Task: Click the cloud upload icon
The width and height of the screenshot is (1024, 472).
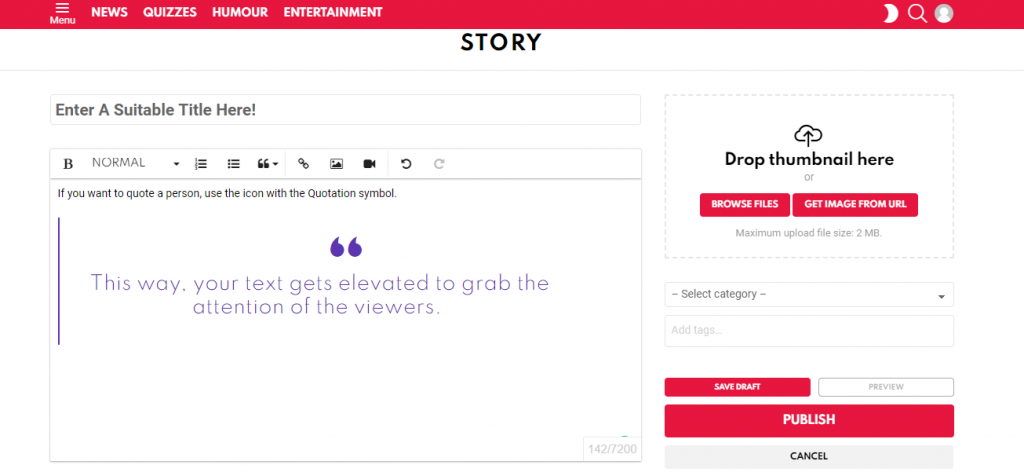Action: click(808, 136)
